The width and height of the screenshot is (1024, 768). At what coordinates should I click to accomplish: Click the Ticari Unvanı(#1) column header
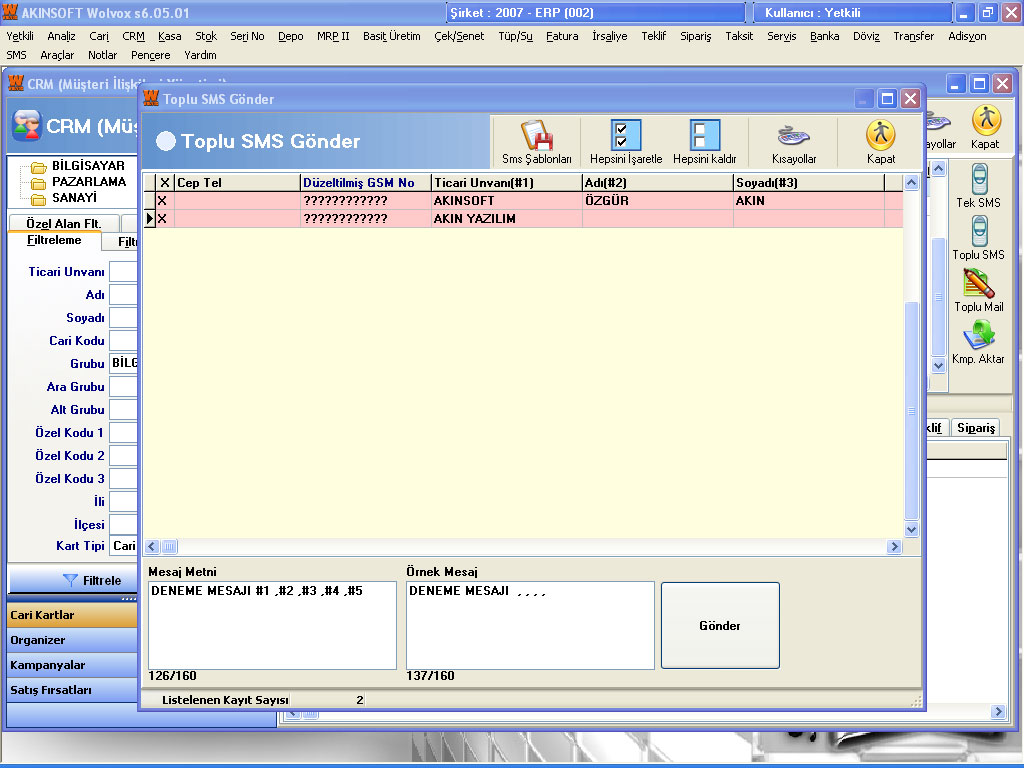pos(507,183)
